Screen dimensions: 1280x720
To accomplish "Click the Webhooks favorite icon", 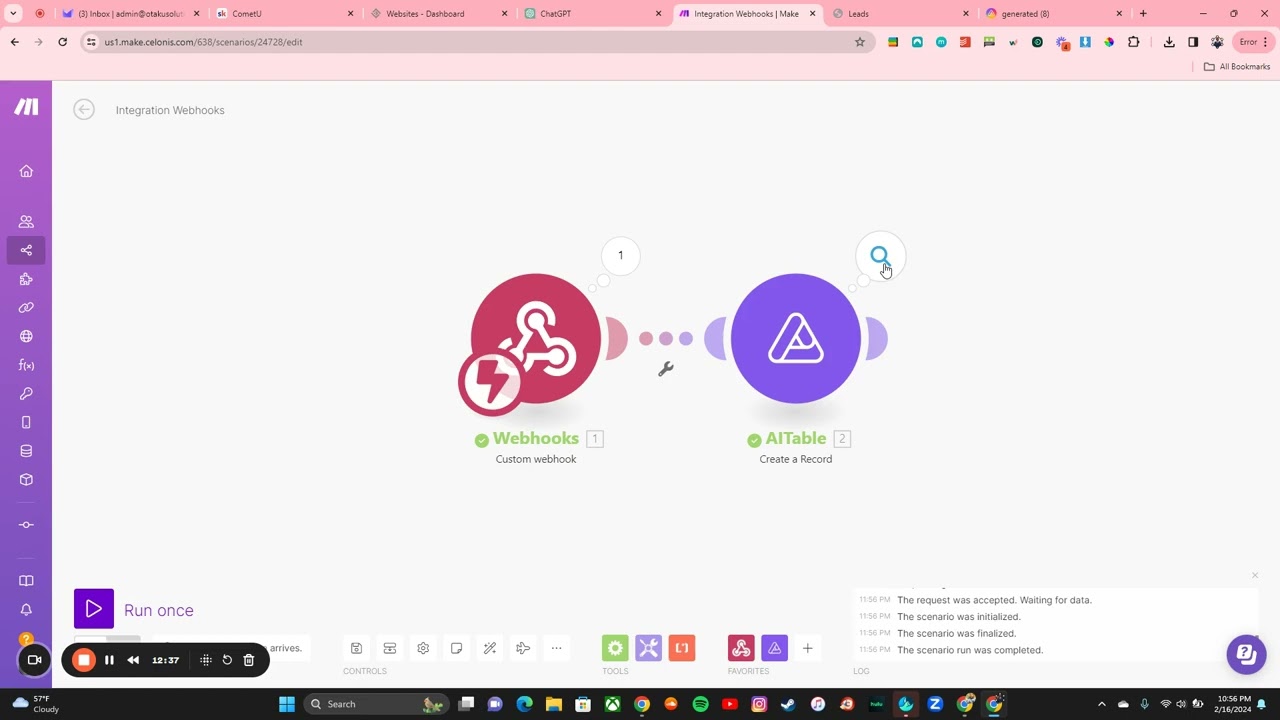I will (x=741, y=648).
